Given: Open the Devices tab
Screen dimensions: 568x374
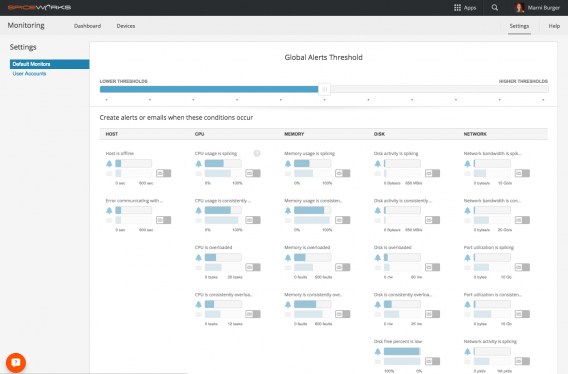Looking at the screenshot, I should [126, 26].
